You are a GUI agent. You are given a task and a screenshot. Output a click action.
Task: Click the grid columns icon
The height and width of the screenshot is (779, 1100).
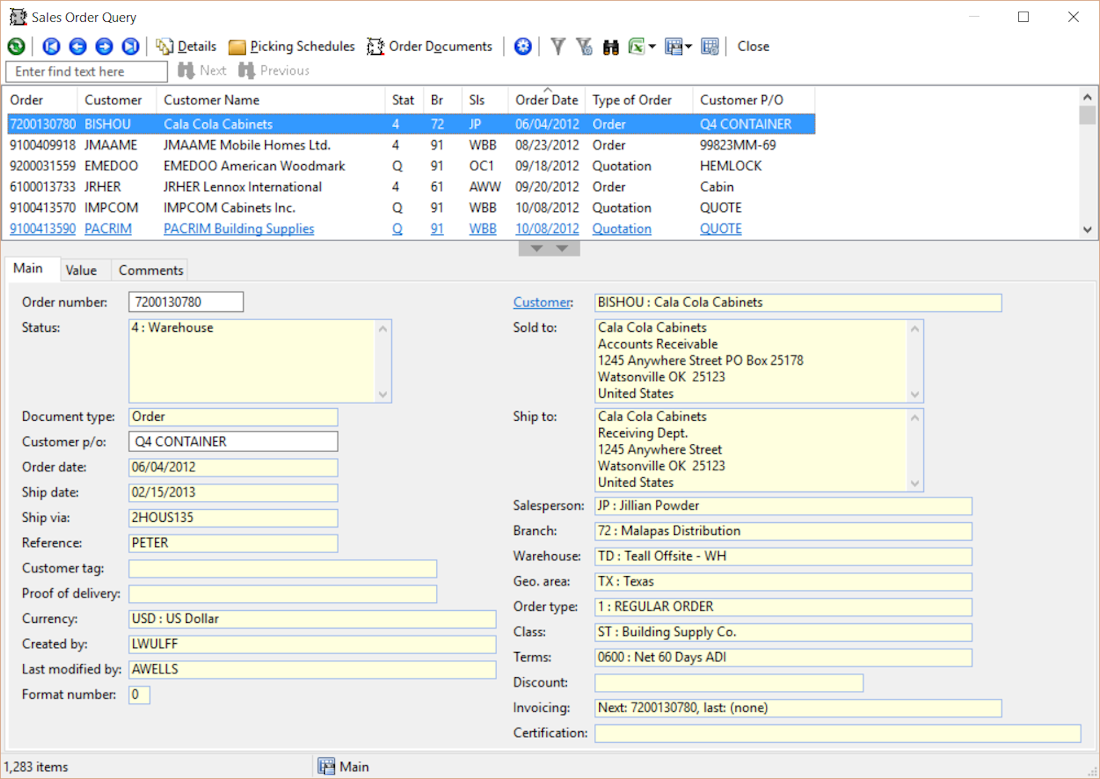point(710,46)
